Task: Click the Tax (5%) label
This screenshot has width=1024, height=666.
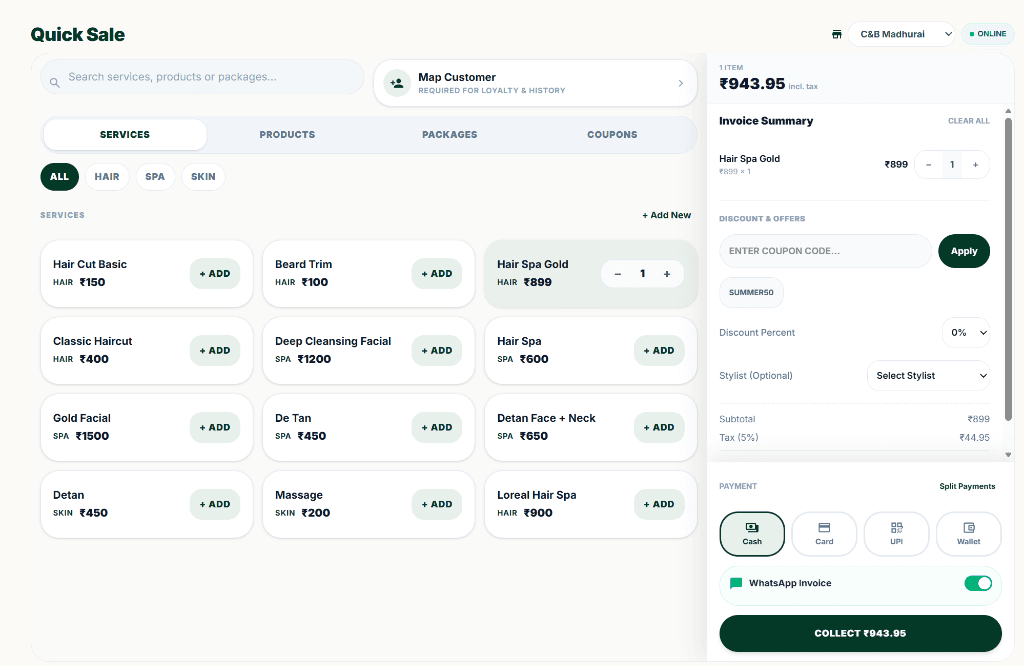Action: [739, 437]
